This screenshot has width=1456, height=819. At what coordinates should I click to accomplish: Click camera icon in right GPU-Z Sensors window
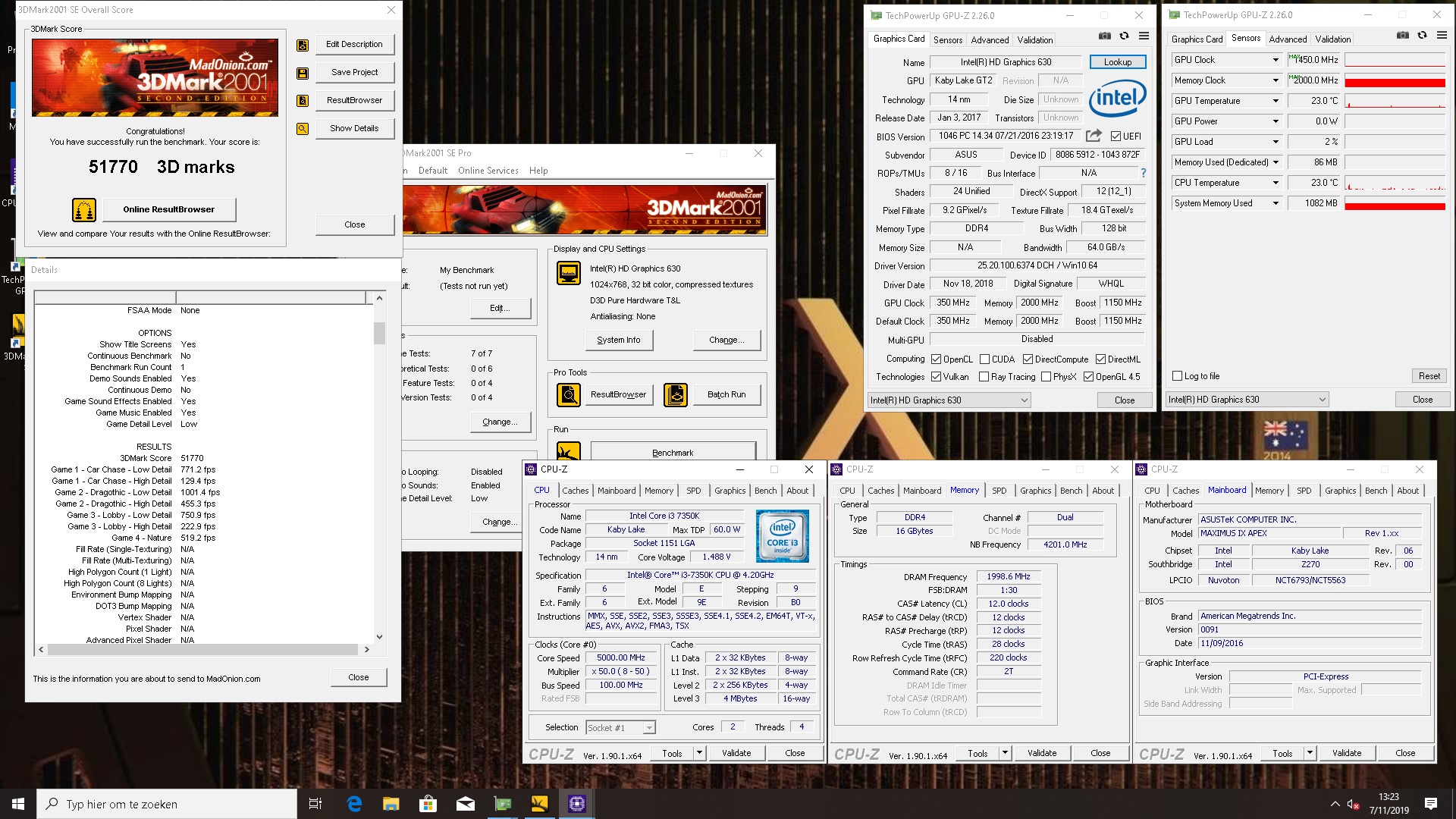click(1403, 35)
